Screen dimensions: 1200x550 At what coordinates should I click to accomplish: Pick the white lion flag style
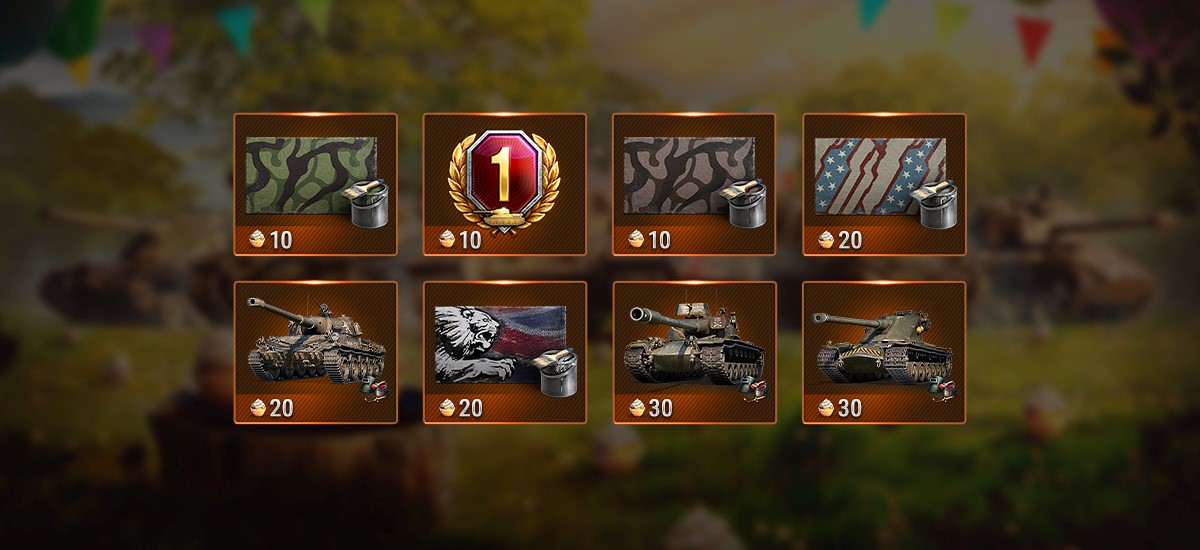coord(505,352)
